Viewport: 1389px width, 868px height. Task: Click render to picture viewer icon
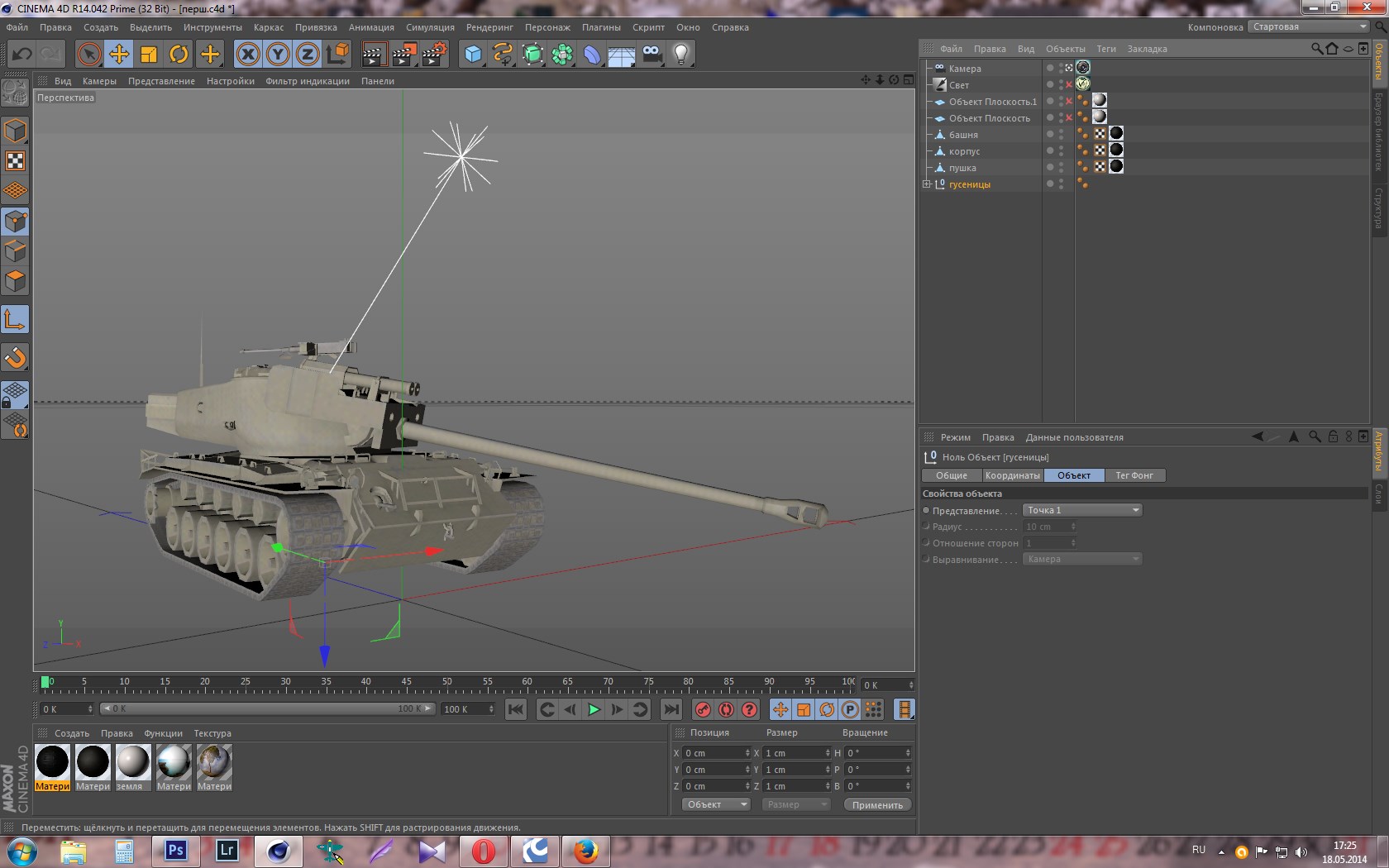403,55
